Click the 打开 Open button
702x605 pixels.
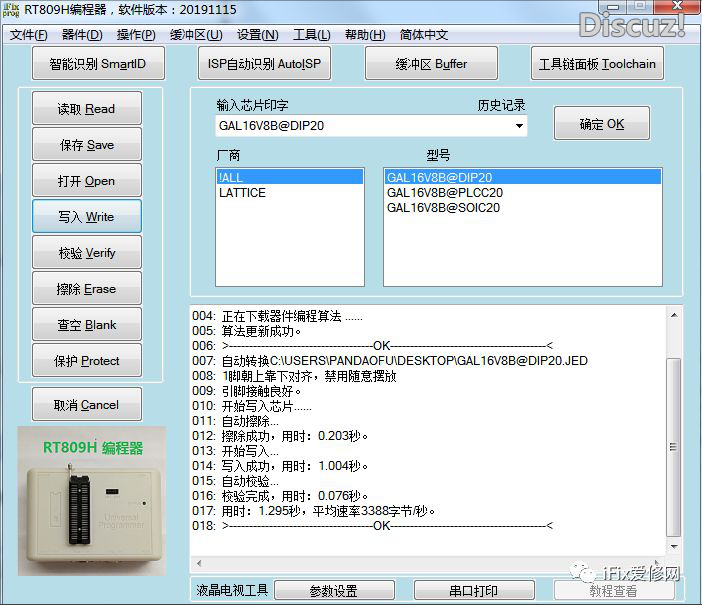click(x=87, y=180)
